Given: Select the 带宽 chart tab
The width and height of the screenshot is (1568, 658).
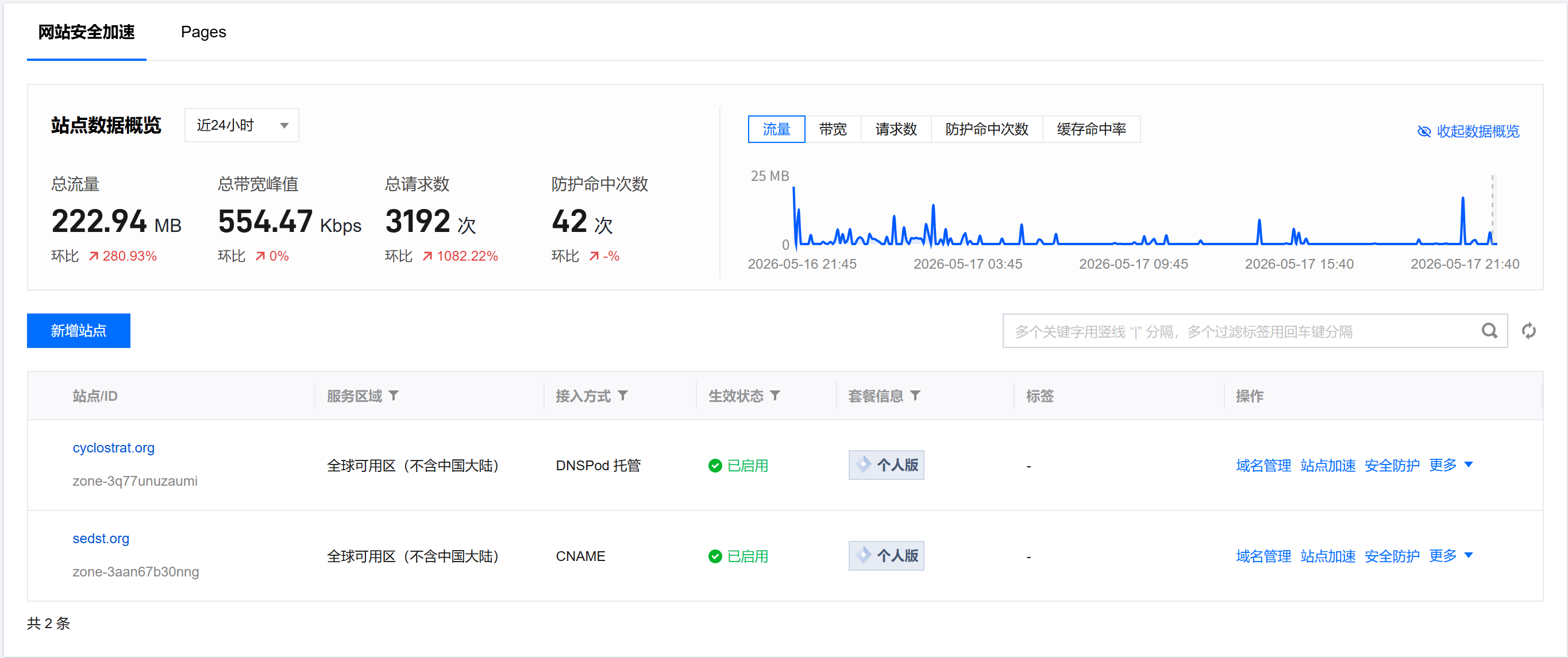Looking at the screenshot, I should (832, 129).
